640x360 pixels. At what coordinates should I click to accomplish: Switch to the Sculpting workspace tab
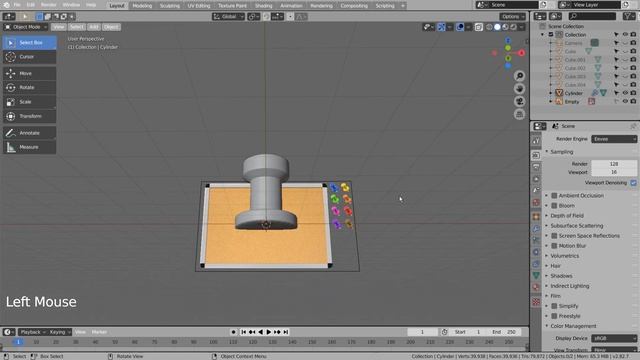(x=169, y=6)
